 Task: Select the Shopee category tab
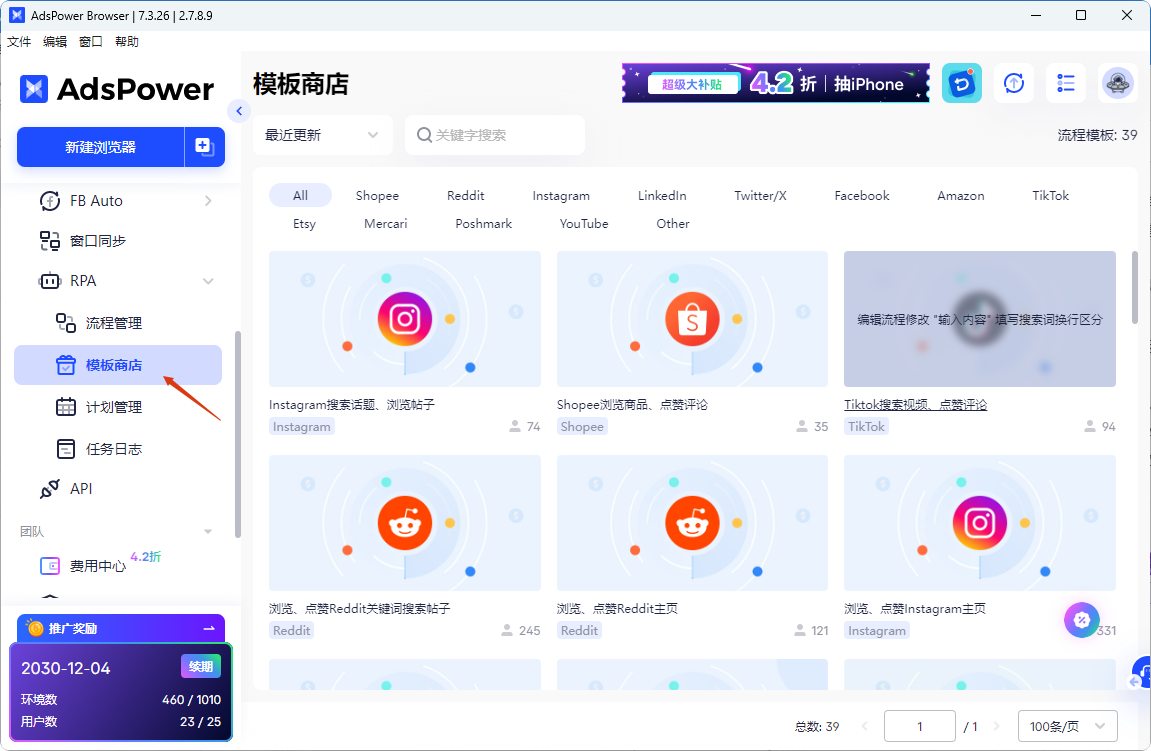coord(377,195)
